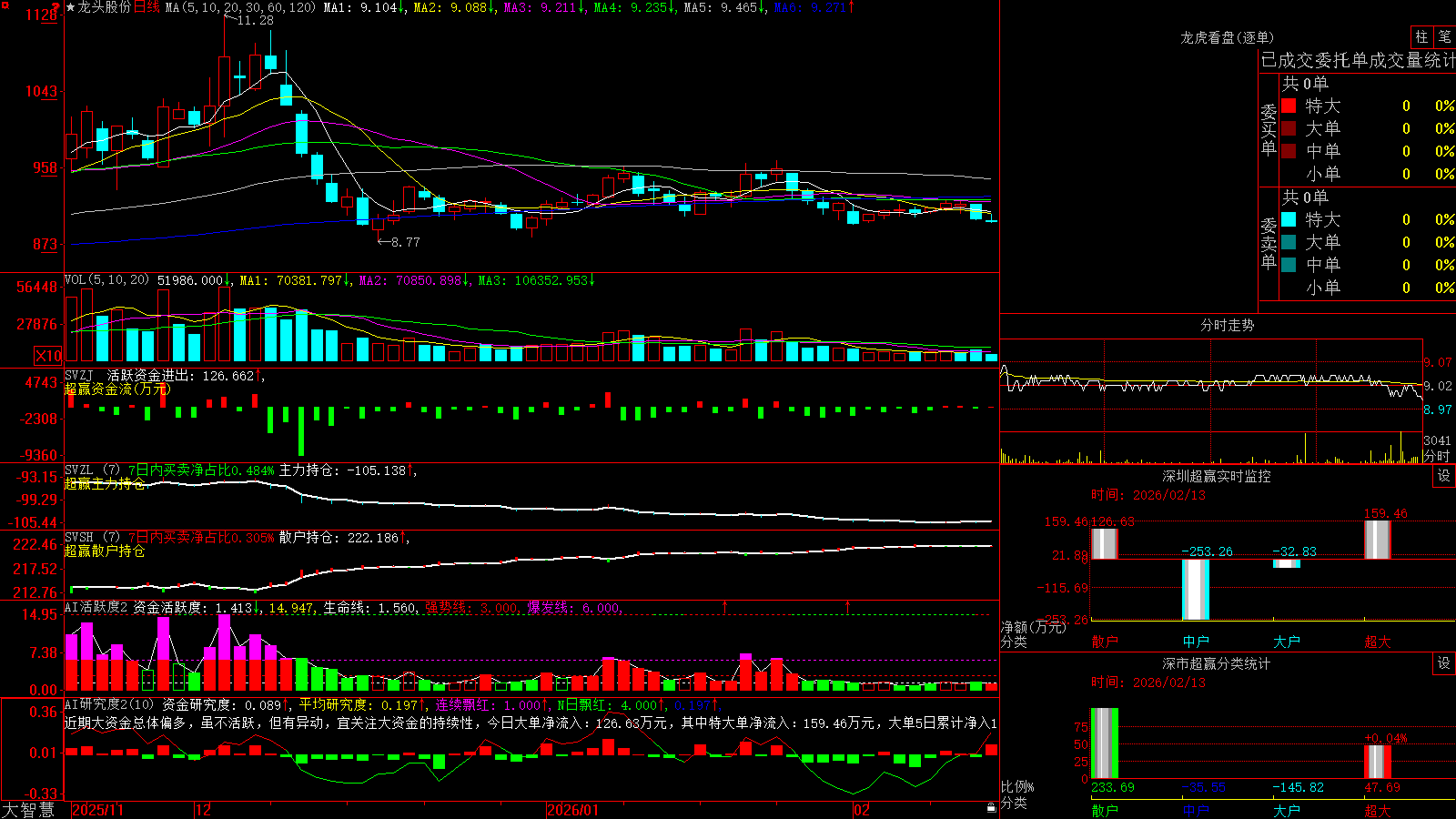Click the AI活跃度2 indicator label
This screenshot has height=819, width=1456.
tap(96, 607)
